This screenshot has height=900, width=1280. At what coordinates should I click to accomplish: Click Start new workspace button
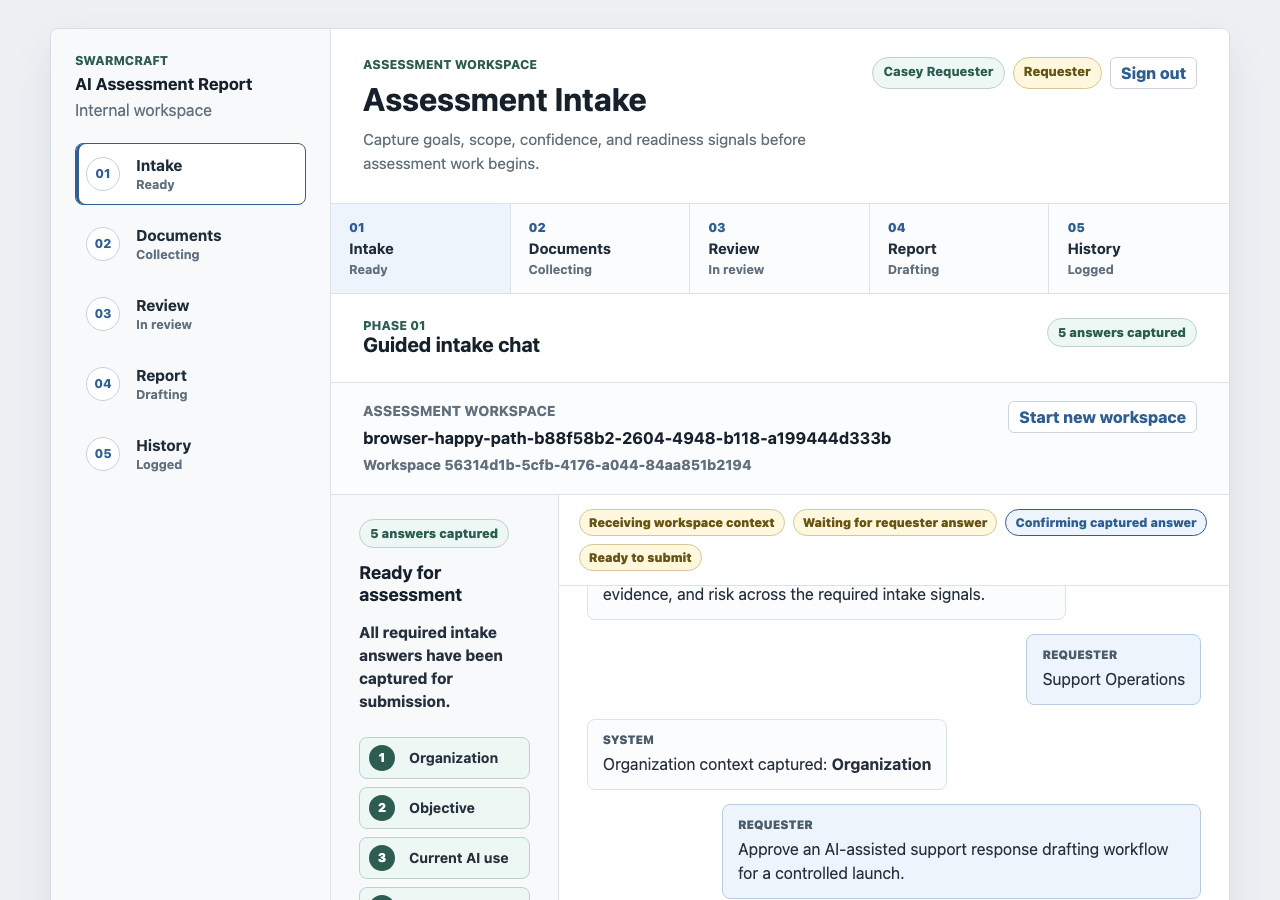click(1102, 417)
